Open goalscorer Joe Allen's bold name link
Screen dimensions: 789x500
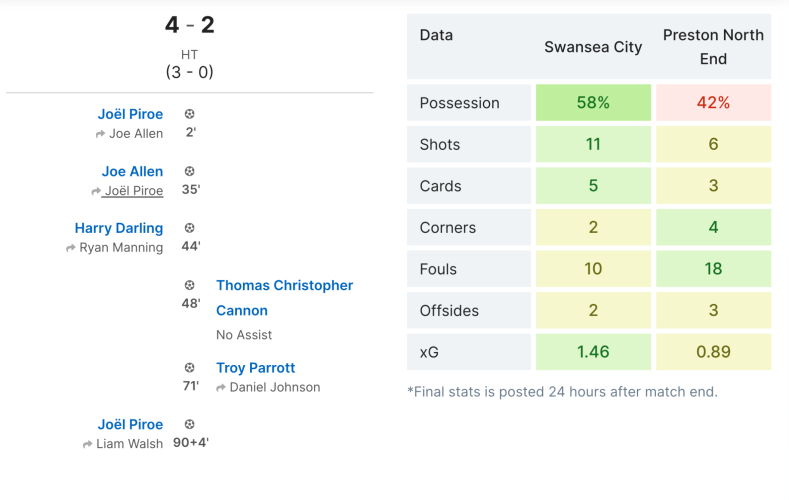pyautogui.click(x=132, y=171)
